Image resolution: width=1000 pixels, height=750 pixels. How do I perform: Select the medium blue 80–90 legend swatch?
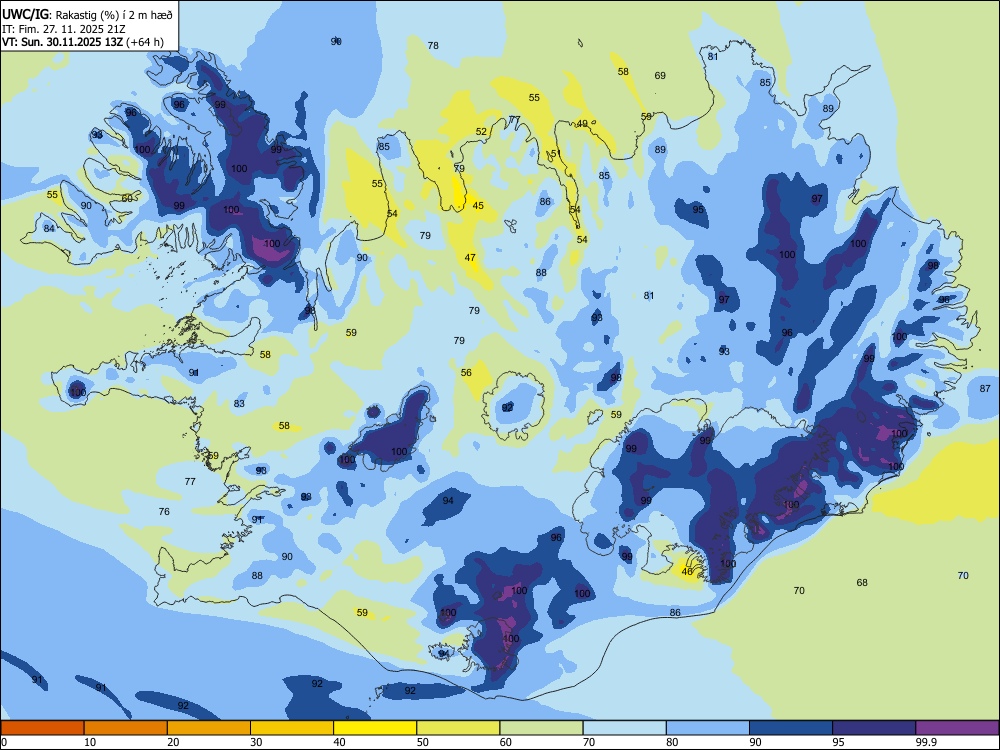(x=708, y=728)
